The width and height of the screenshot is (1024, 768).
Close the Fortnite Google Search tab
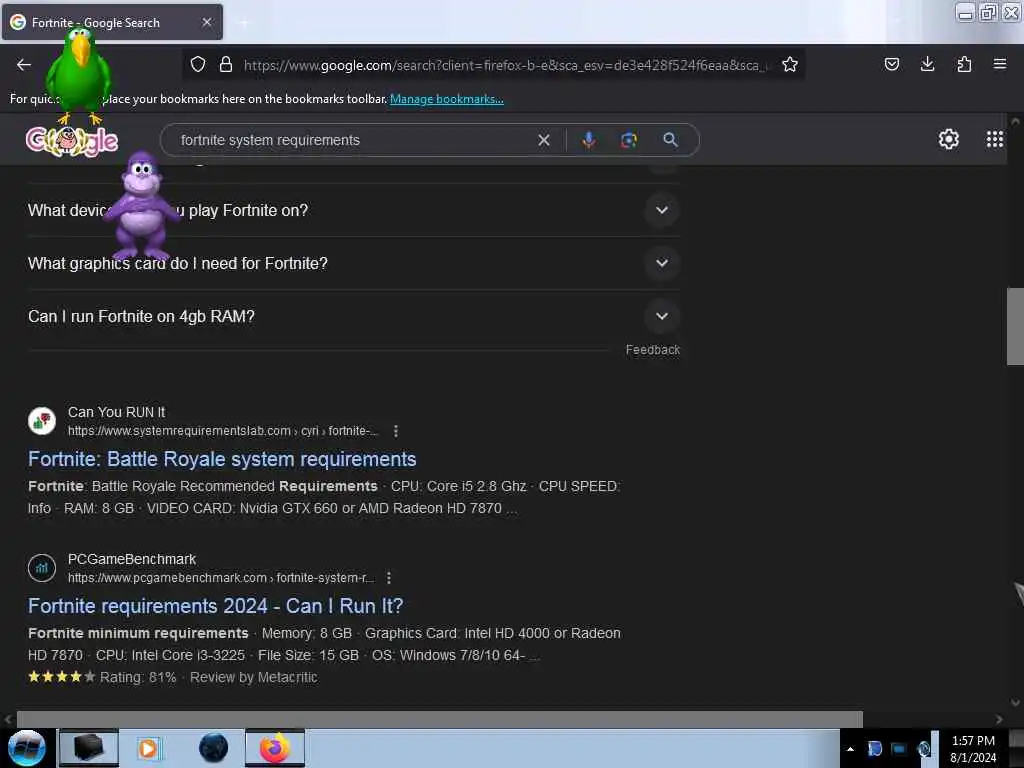207,22
